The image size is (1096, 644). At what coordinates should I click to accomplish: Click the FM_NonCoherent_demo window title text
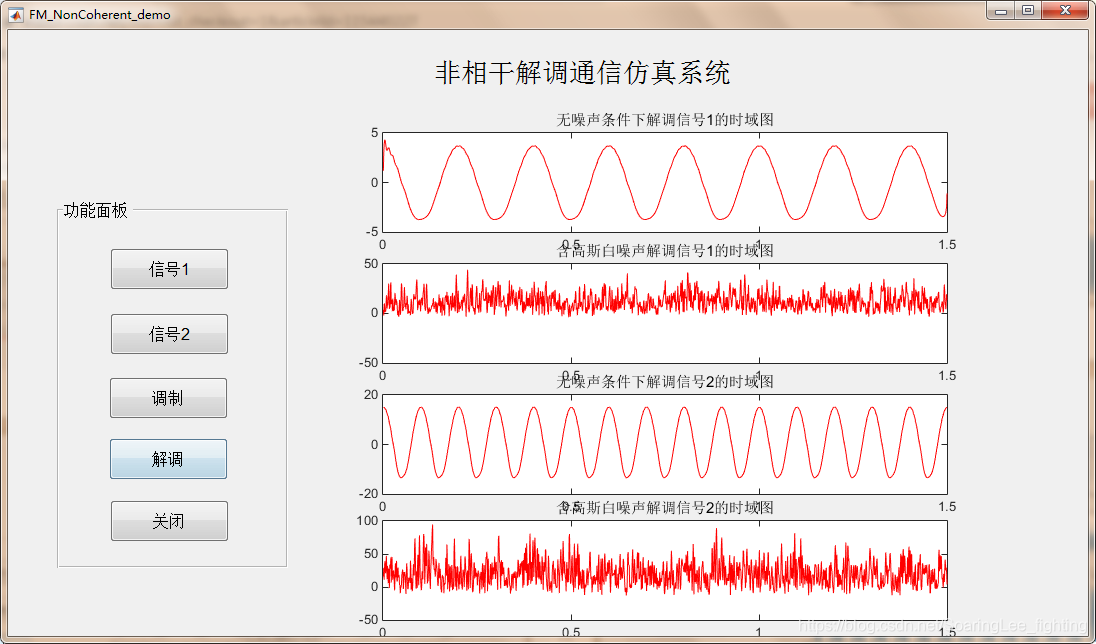(x=99, y=15)
